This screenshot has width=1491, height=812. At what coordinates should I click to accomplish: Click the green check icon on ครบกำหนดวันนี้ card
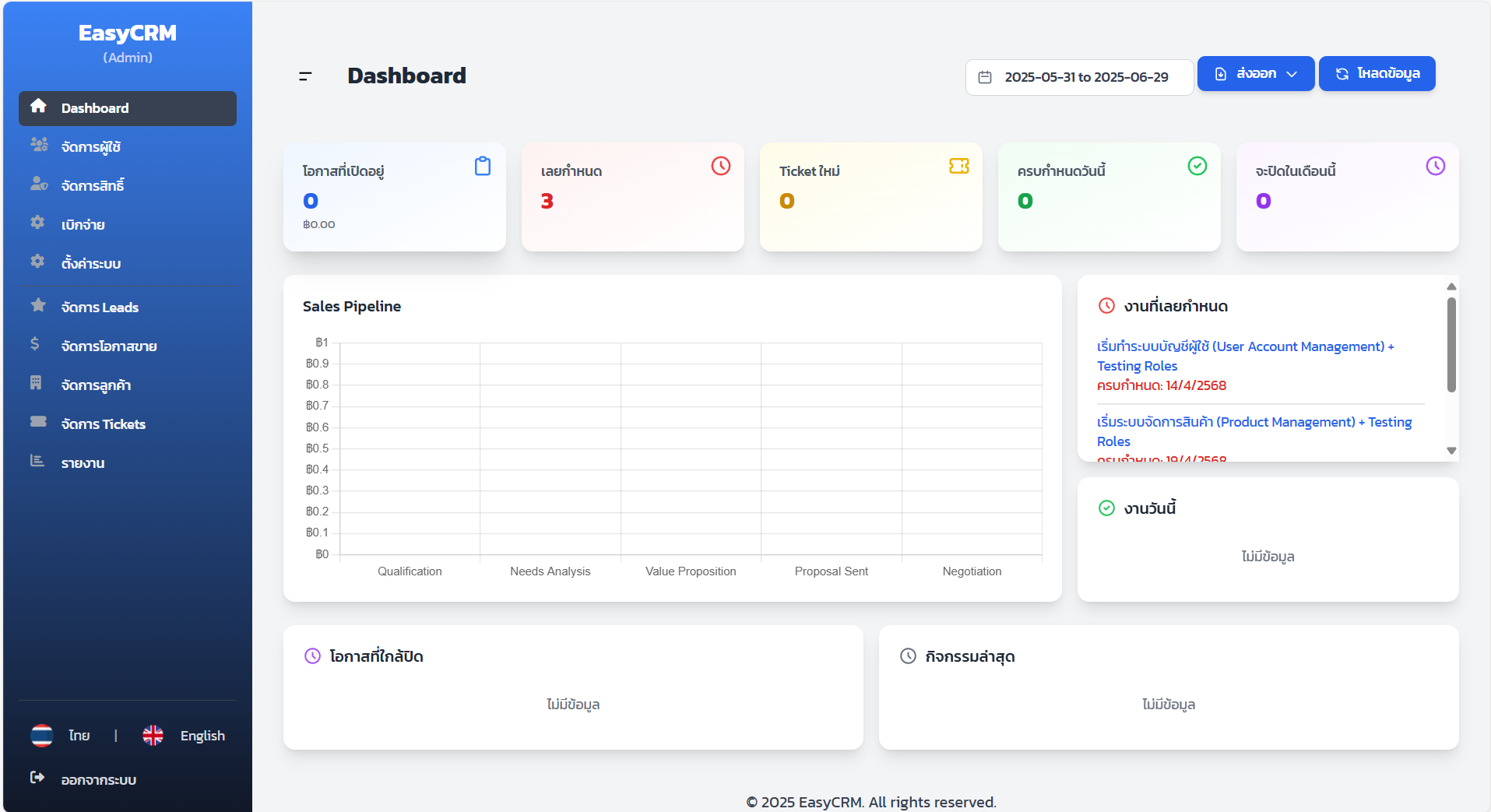tap(1197, 166)
